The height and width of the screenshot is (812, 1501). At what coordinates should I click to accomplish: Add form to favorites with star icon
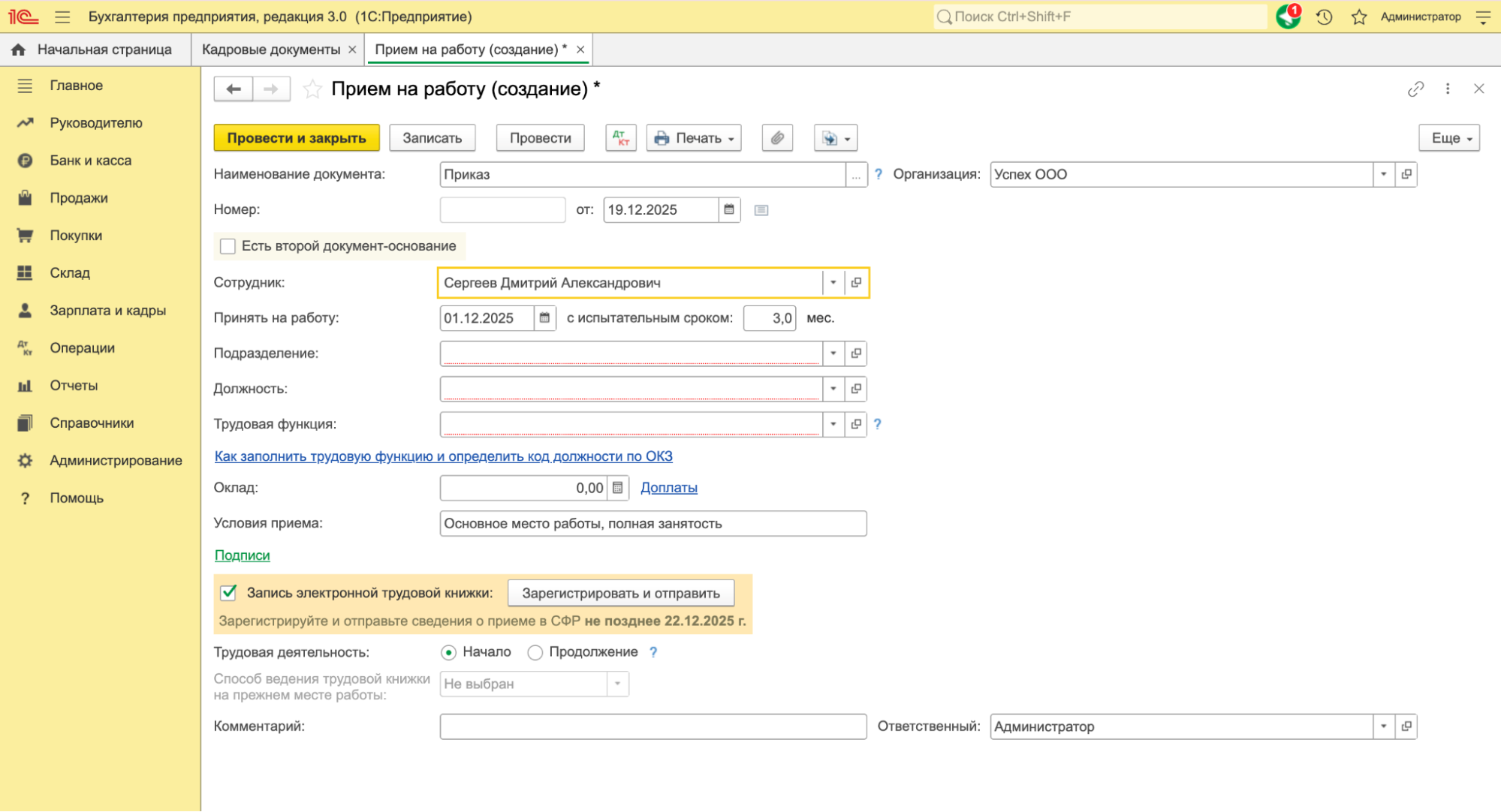(312, 89)
